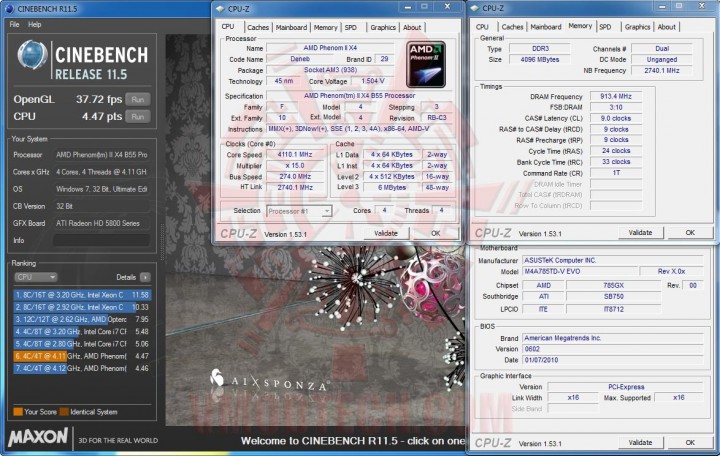Viewport: 720px width, 456px height.
Task: Open Details arrow in Ranking panel
Action: coord(145,277)
